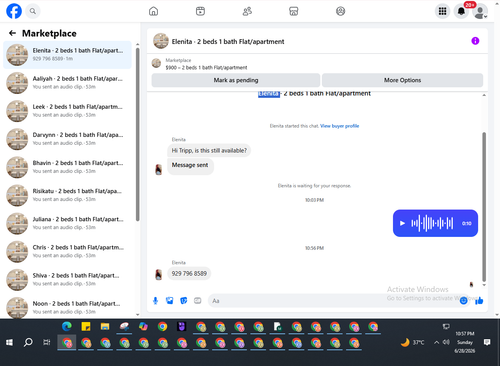Click Elenita's avatar beside phone number

[158, 274]
